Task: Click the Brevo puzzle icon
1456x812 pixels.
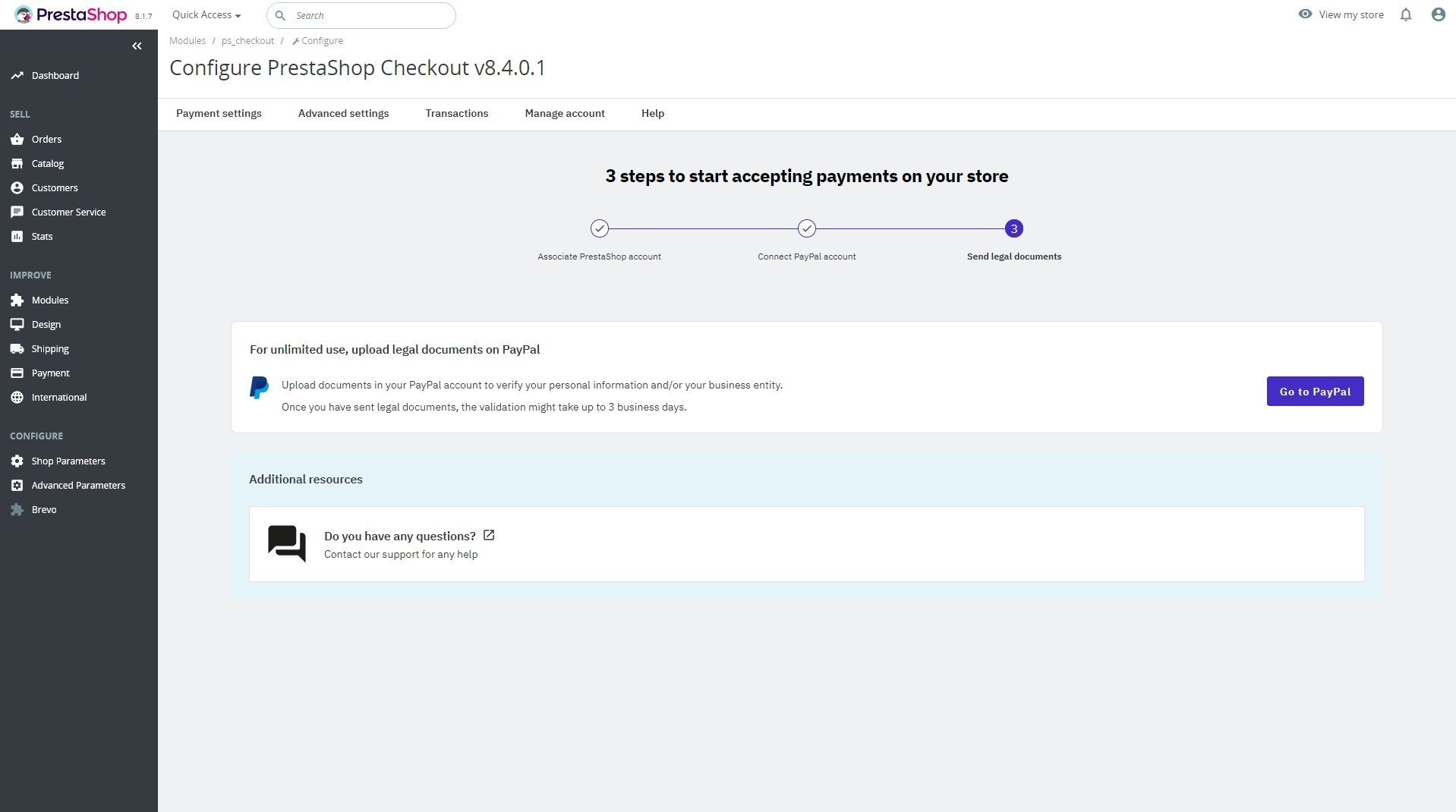Action: [17, 510]
